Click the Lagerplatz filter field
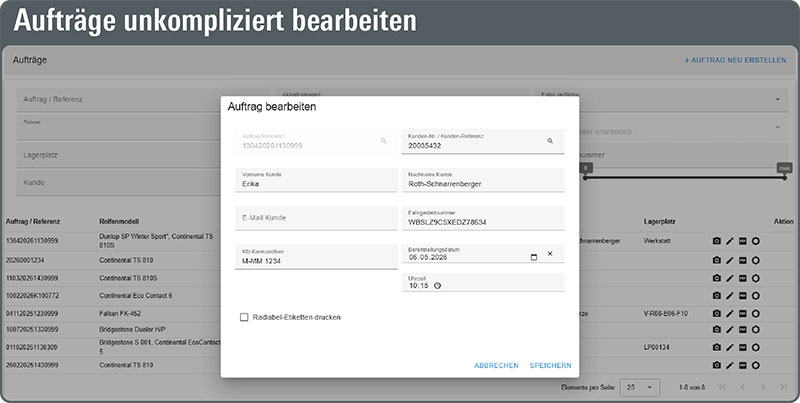Viewport: 800px width, 403px height. (x=118, y=155)
